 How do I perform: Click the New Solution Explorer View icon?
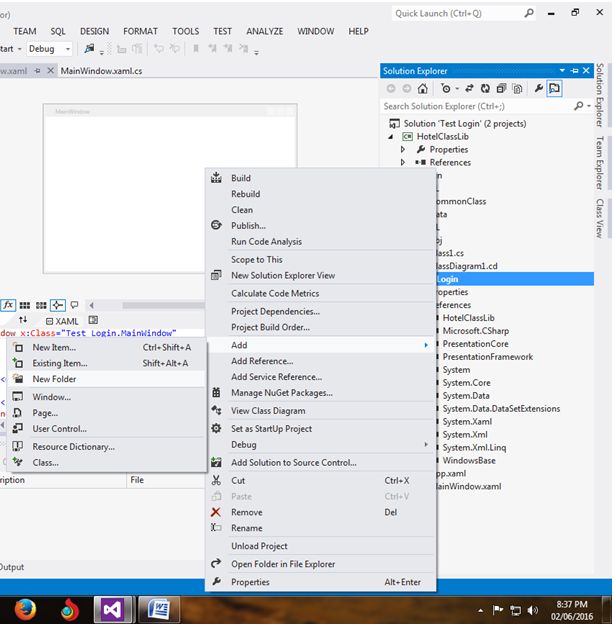(x=216, y=275)
